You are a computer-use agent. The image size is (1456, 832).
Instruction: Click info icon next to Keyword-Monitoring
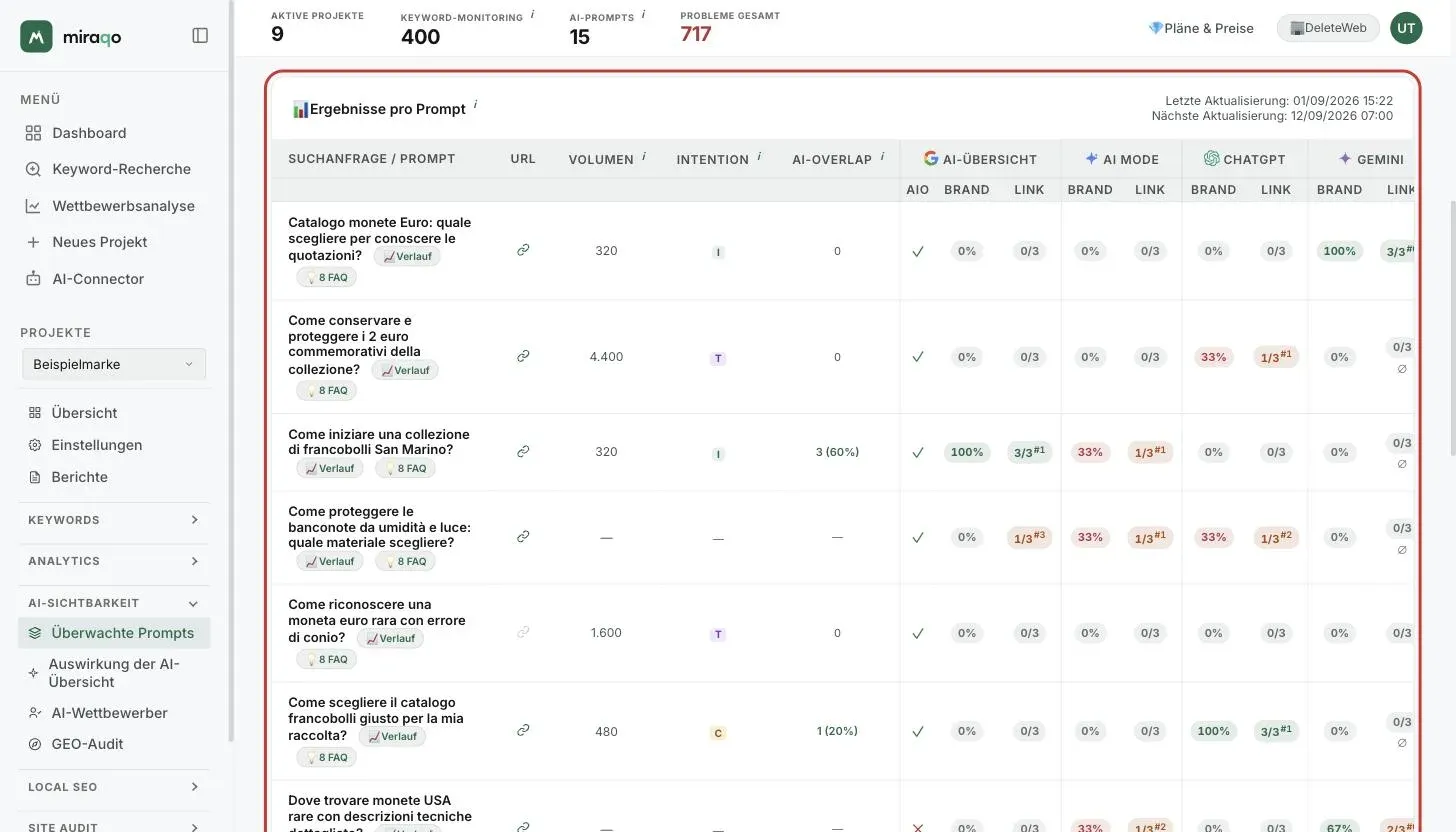[532, 14]
